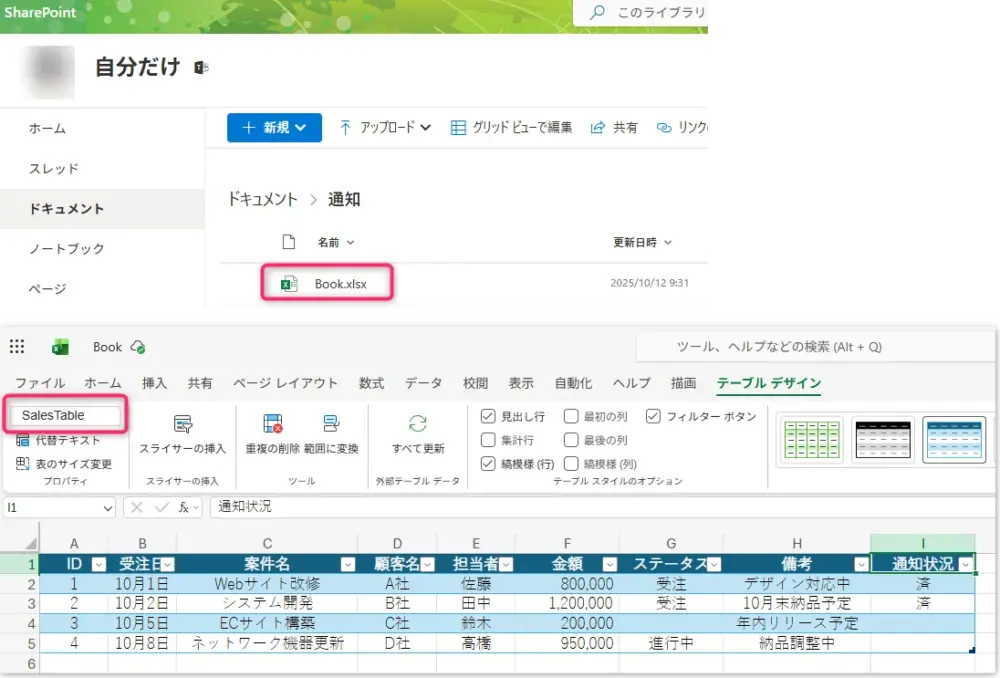
Task: Click the resize table icon
Action: pyautogui.click(x=22, y=464)
